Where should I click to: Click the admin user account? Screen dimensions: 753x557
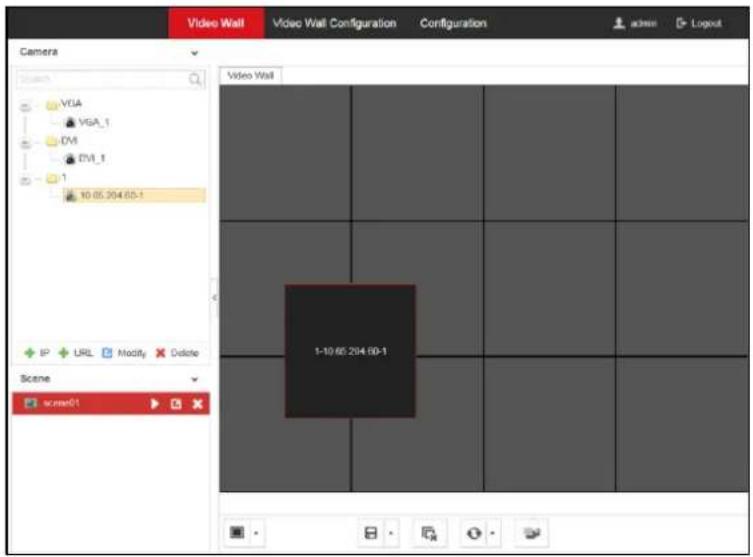(x=634, y=23)
